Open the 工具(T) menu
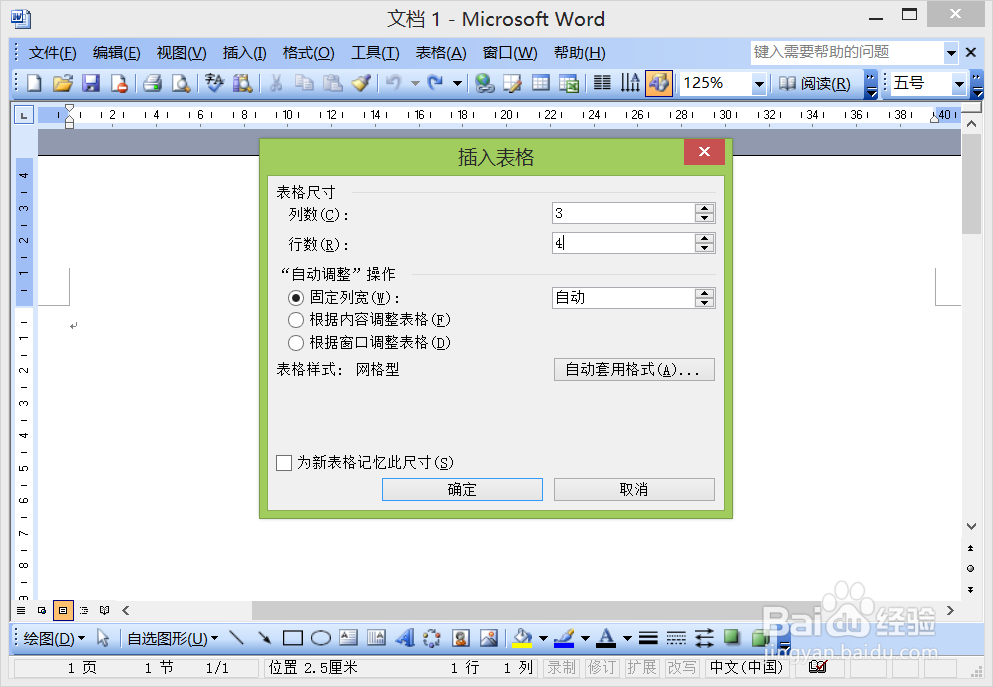 coord(375,53)
